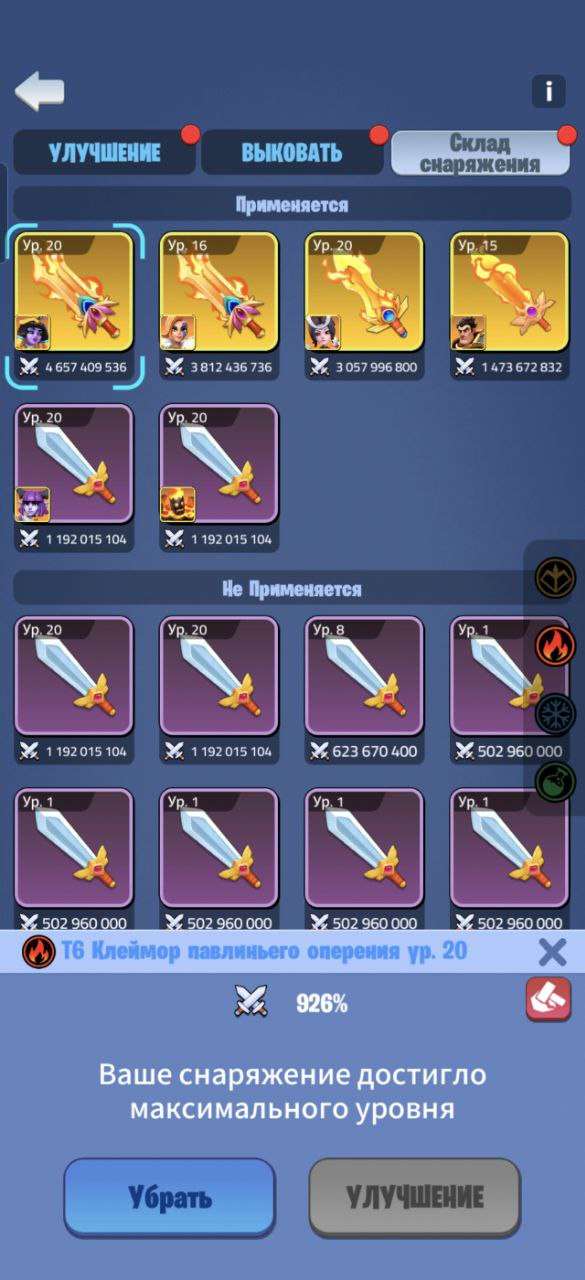
Task: Select the unused level 8 sword
Action: coord(364,690)
